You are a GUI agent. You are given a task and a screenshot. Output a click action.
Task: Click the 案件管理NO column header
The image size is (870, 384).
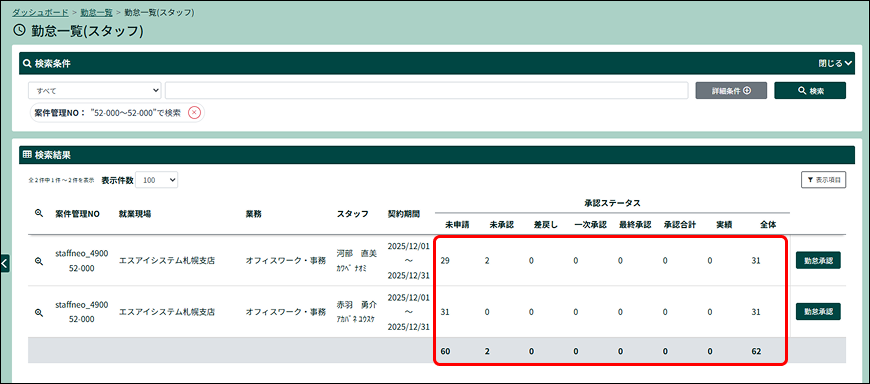78,214
